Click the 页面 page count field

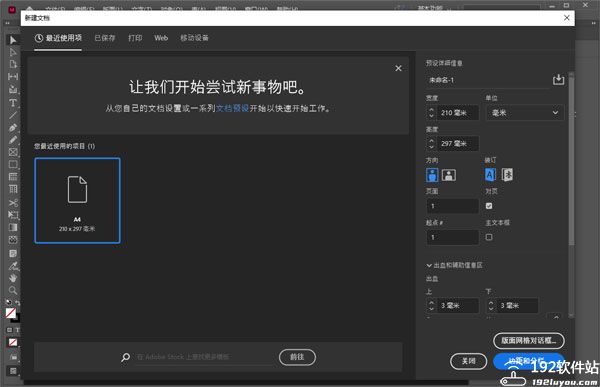click(x=452, y=206)
